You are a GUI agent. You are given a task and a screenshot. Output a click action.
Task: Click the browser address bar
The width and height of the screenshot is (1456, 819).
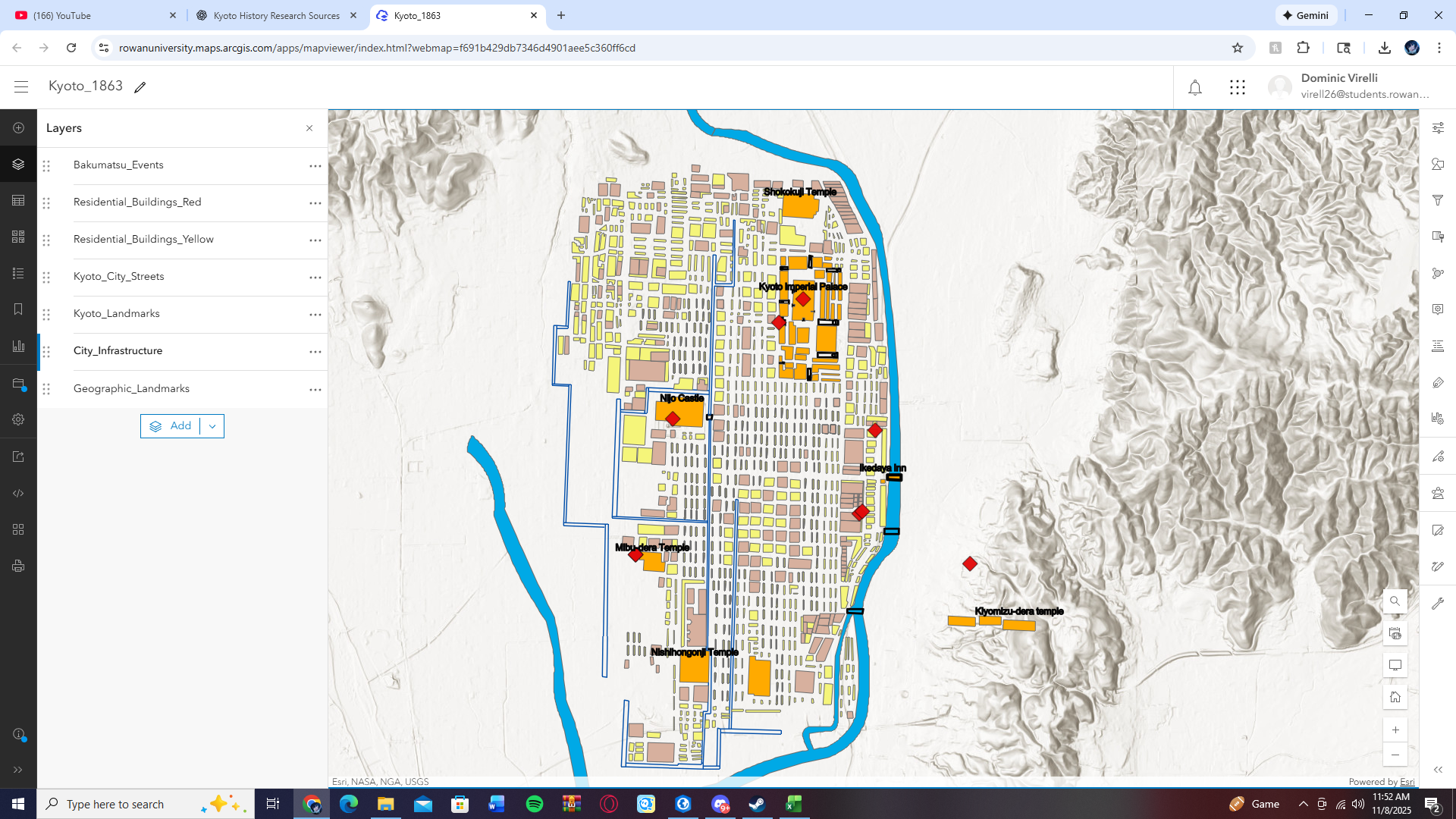667,48
